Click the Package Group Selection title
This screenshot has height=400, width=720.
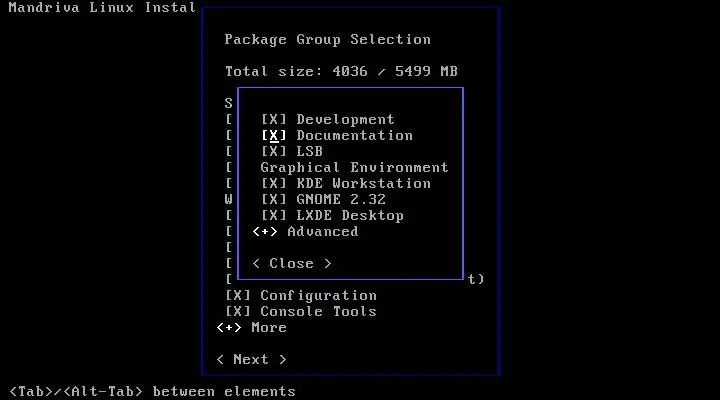point(328,39)
